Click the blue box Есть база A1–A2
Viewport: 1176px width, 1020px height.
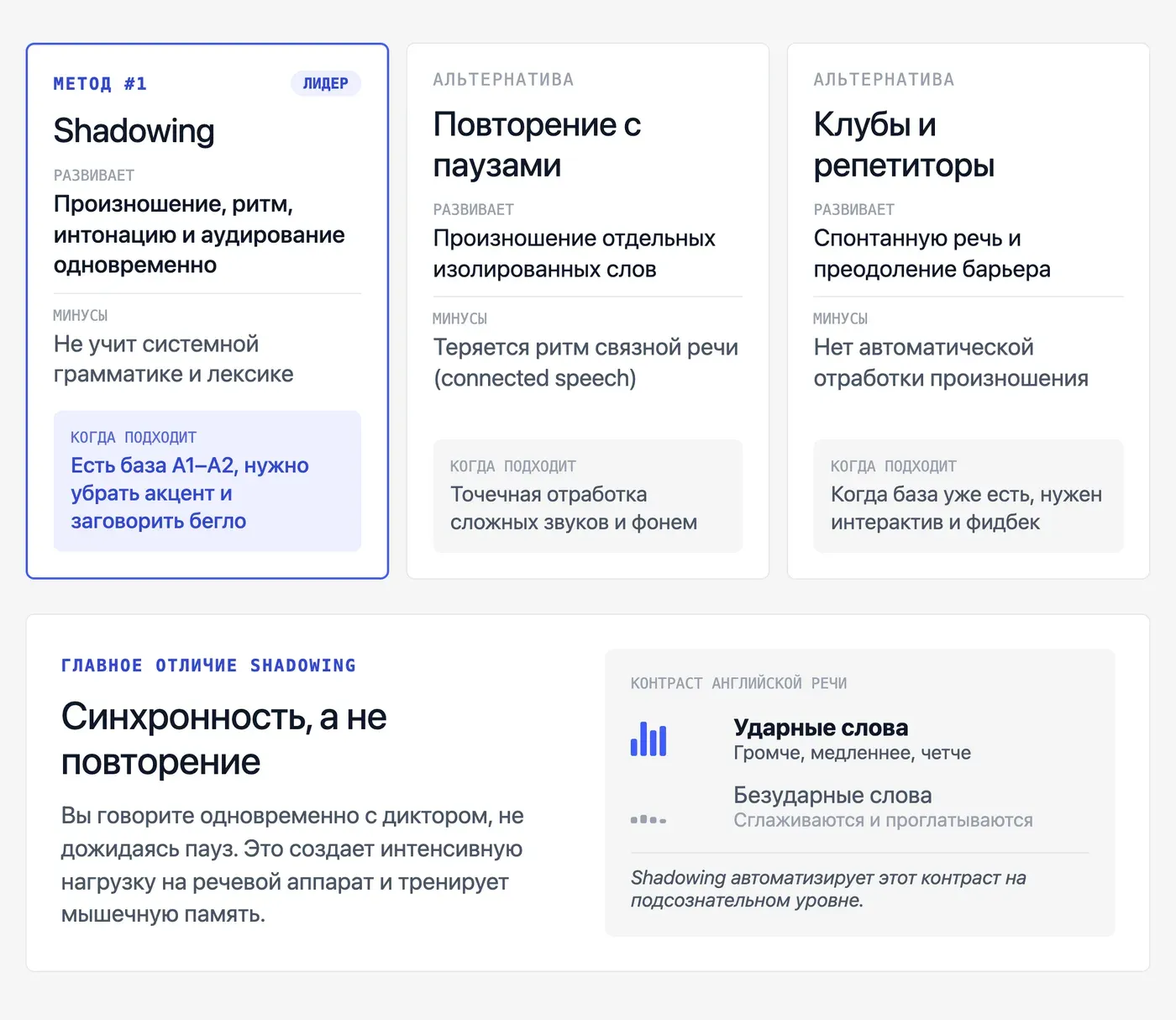point(207,481)
